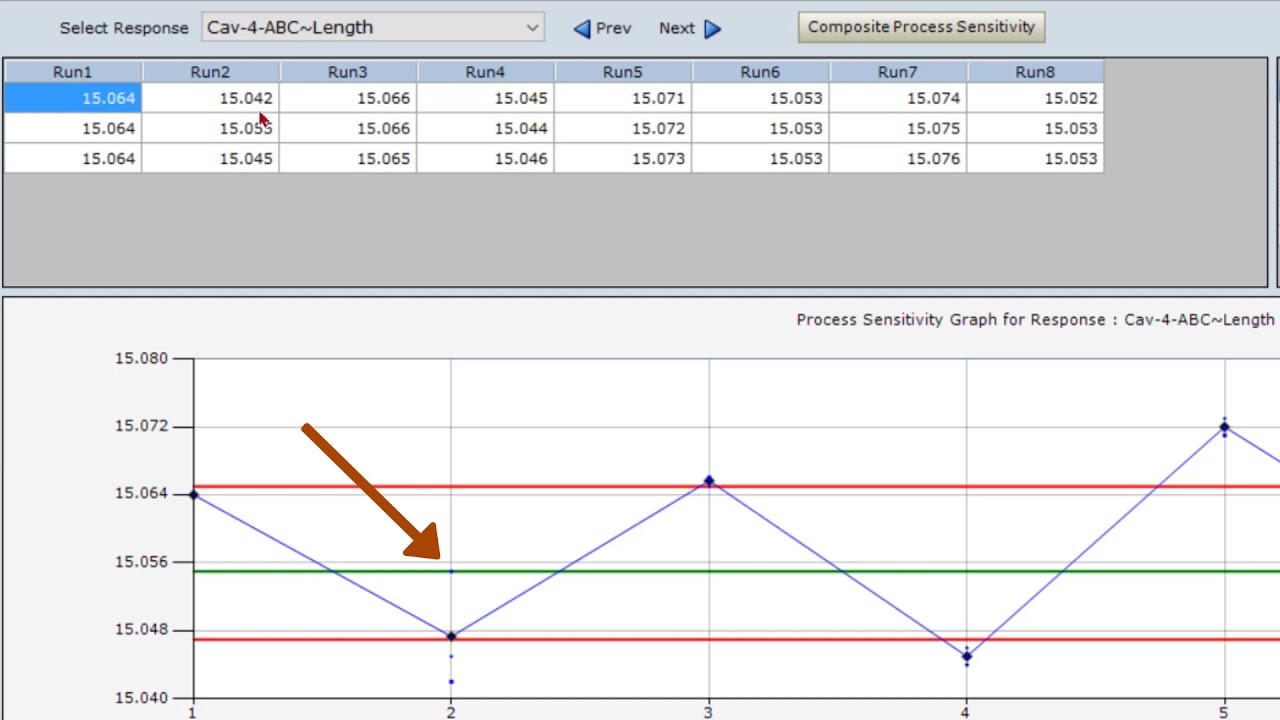
Task: Click Run3 cell value 15.065
Action: click(348, 158)
